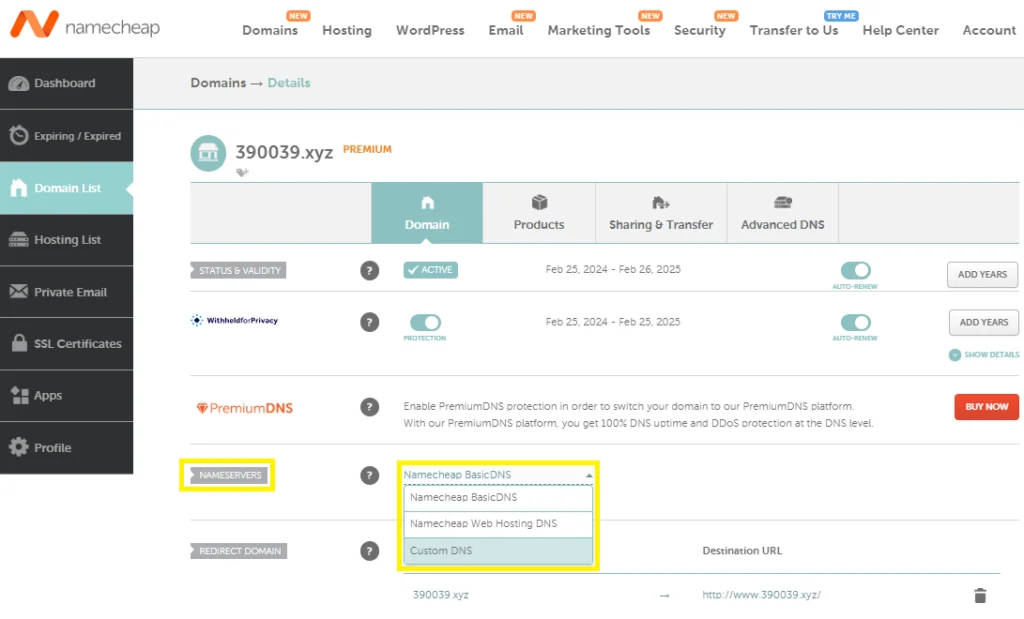Click the Show Details chevron icon

click(x=955, y=355)
